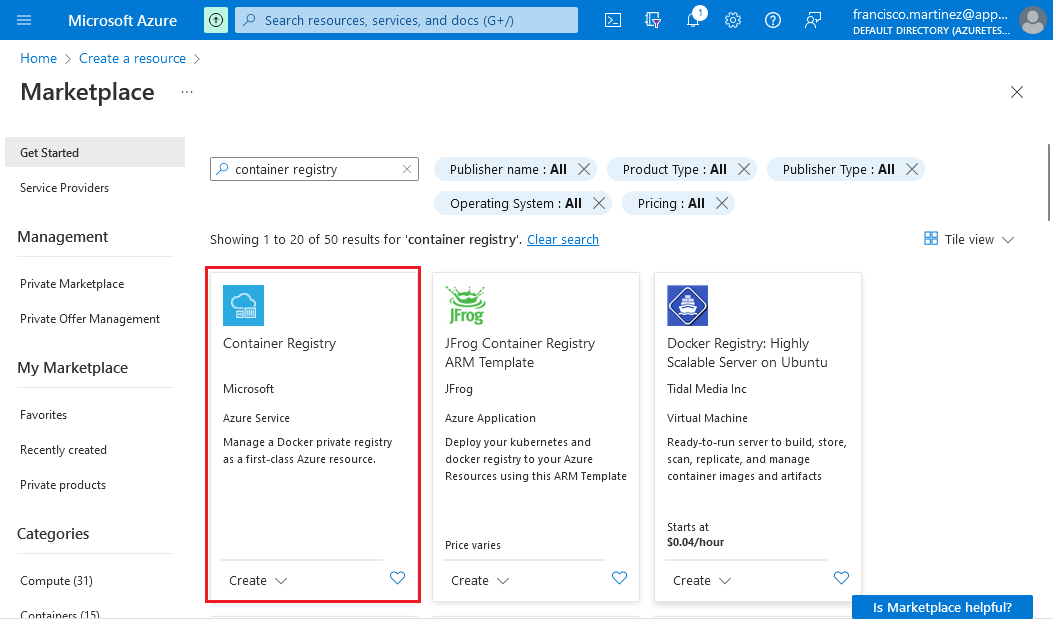Viewport: 1053px width, 619px height.
Task: Click the Cloud Shell icon in the top bar
Action: (613, 20)
